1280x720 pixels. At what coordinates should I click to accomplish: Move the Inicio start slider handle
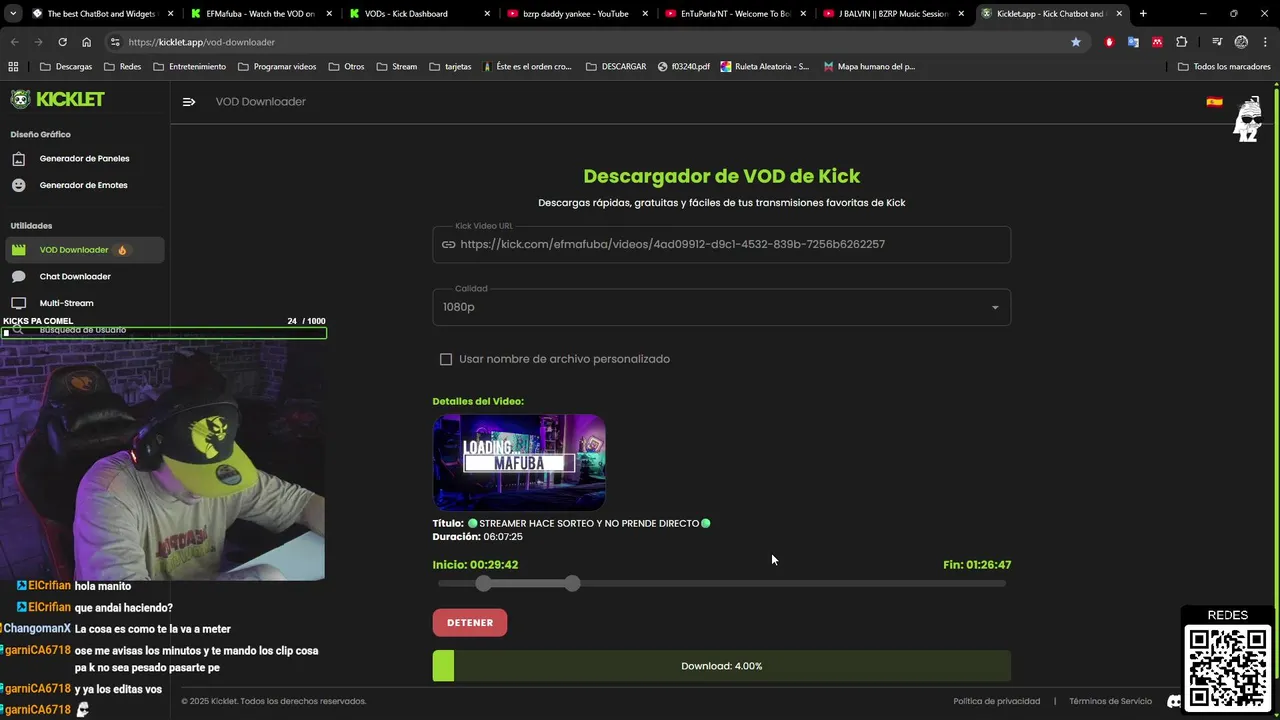(484, 583)
